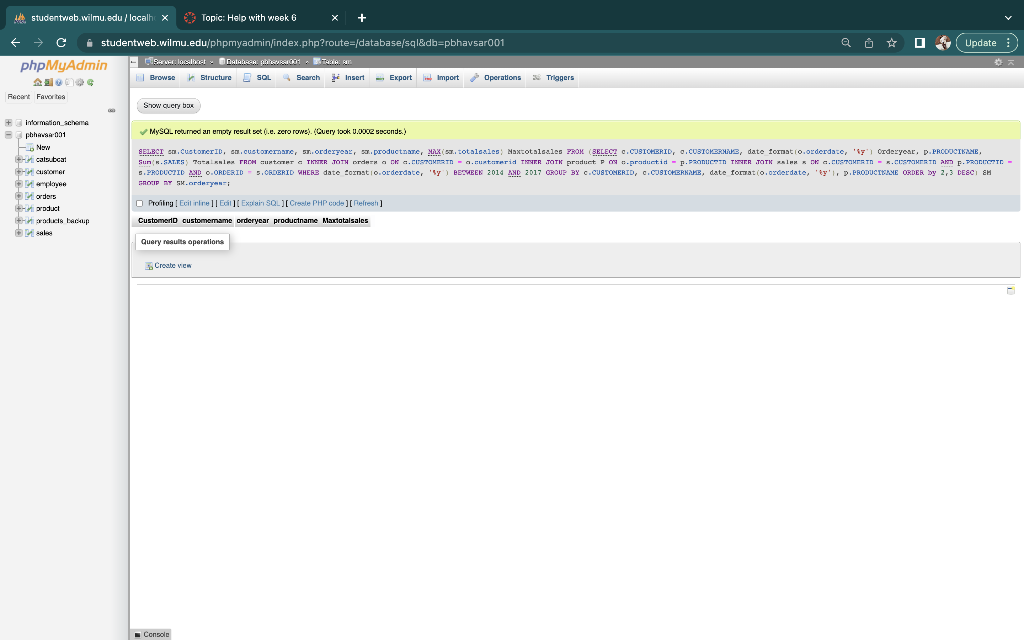Click the bookmark icon below results panel
Viewport: 1024px width, 640px height.
pos(1010,291)
